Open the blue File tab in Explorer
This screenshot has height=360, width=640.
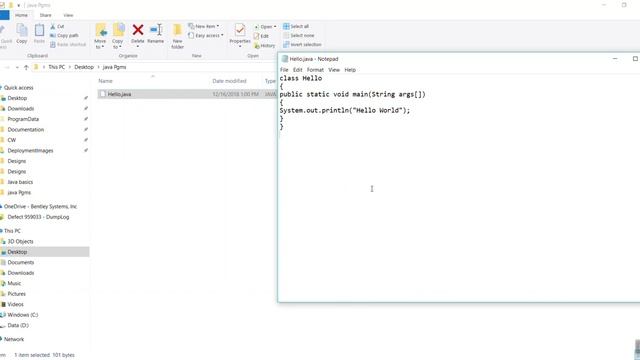point(4,15)
